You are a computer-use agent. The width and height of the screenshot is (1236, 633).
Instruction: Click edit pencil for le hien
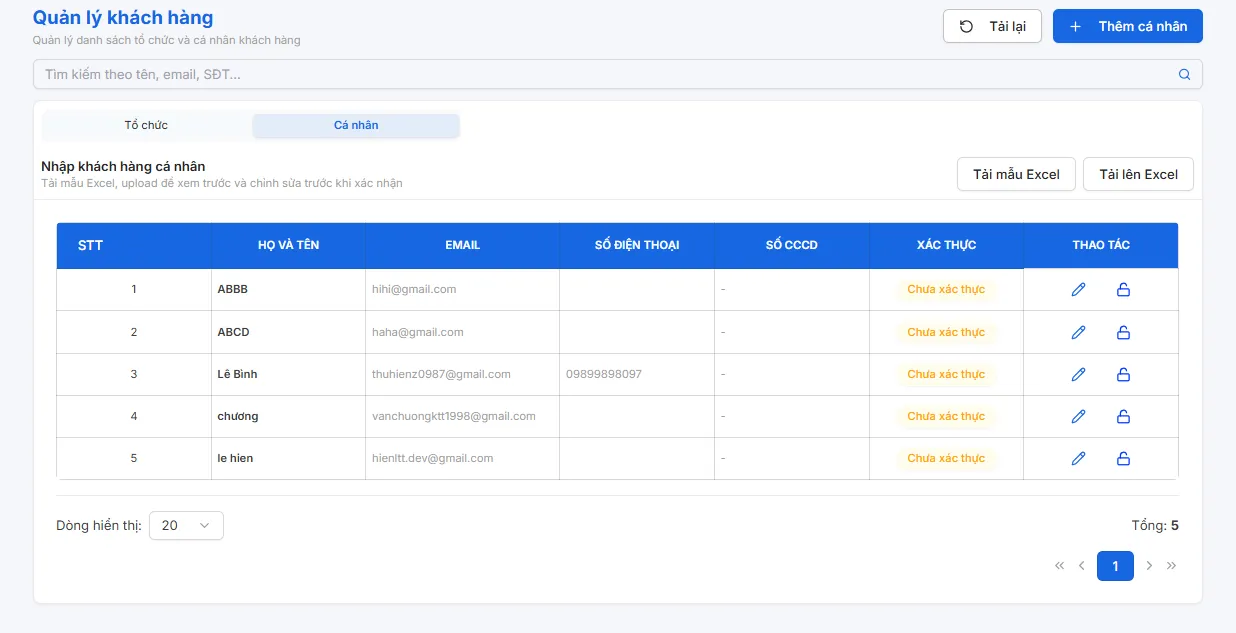click(1078, 458)
